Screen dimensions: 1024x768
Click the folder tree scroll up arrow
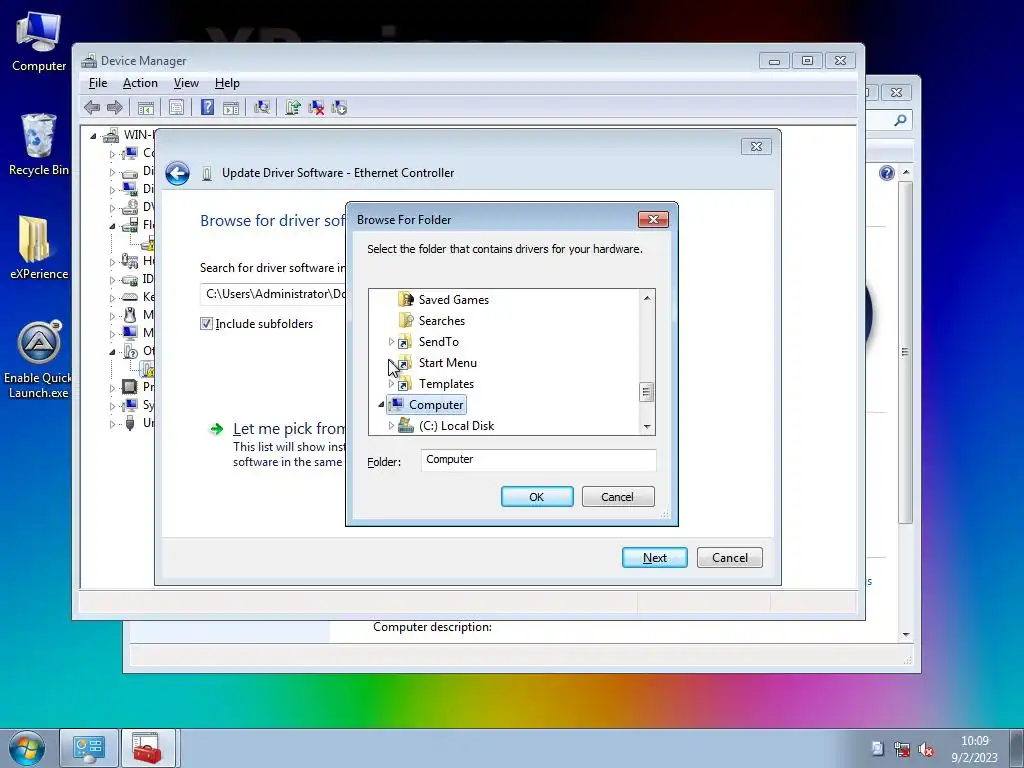click(x=647, y=298)
